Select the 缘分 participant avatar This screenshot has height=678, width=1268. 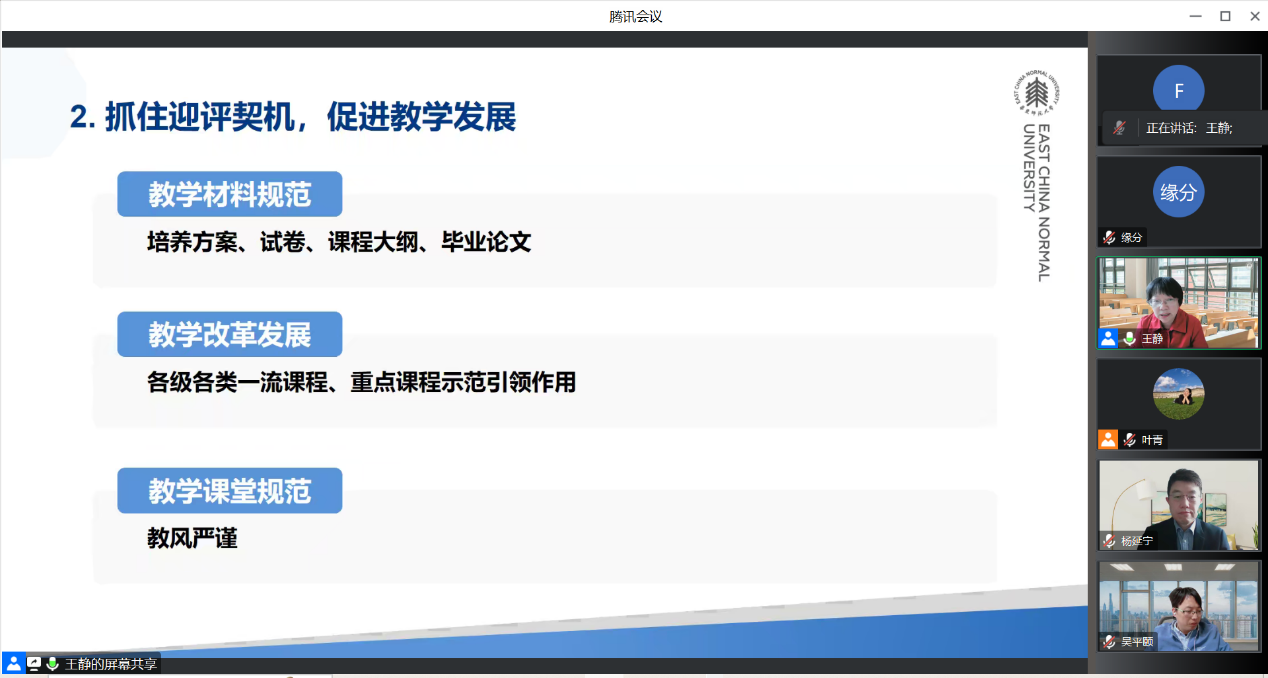[x=1178, y=192]
